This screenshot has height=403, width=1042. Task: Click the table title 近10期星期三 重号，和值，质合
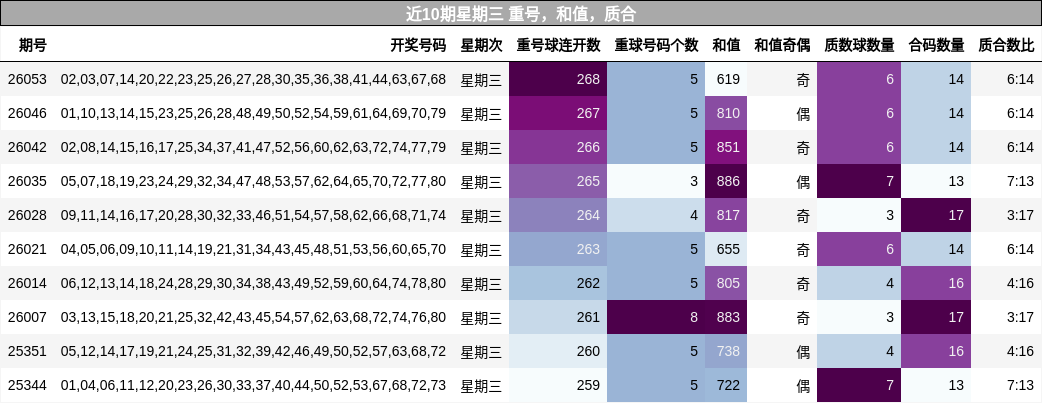click(521, 13)
